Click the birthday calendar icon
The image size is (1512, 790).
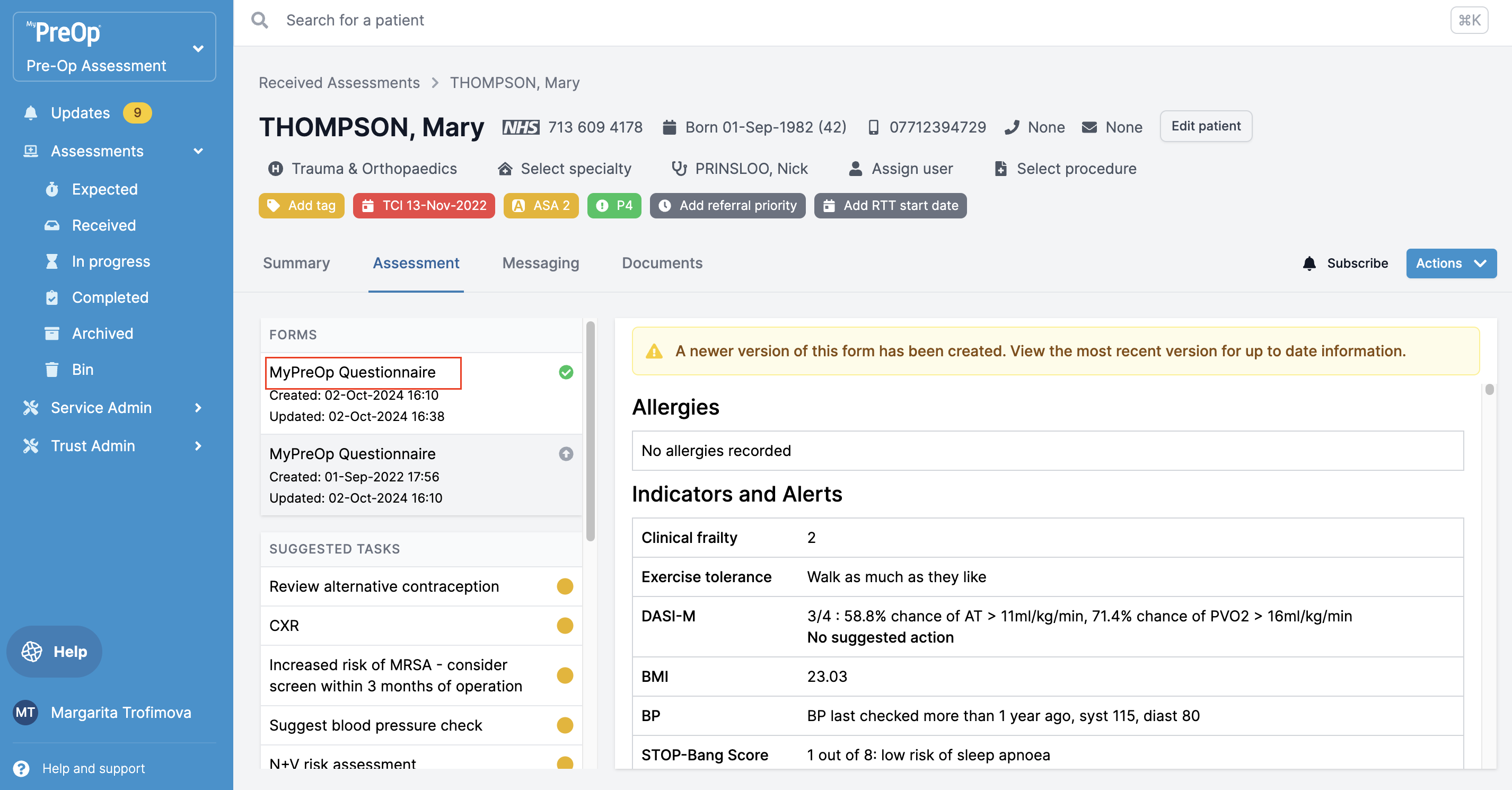(669, 127)
